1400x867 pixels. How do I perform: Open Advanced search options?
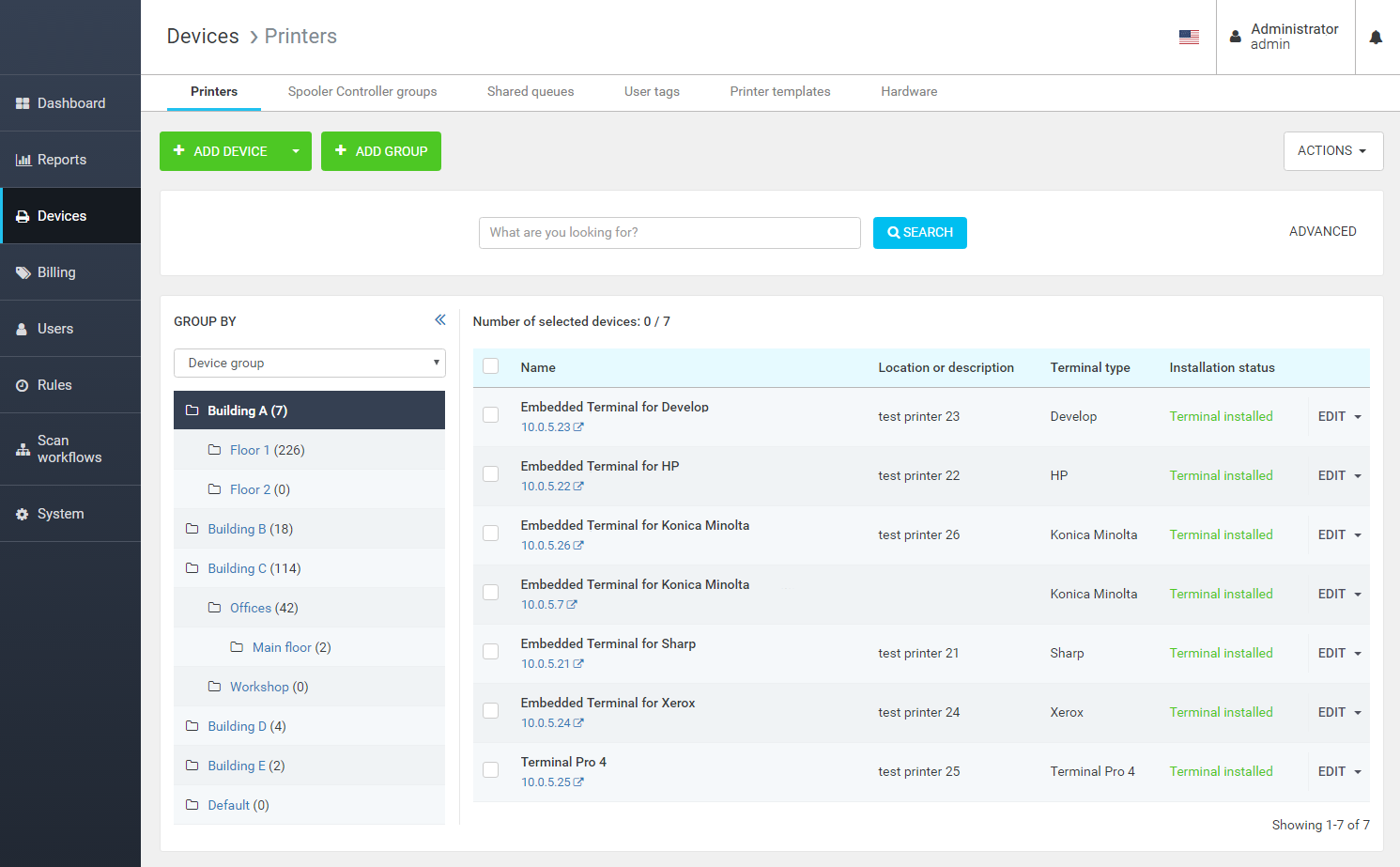[1322, 232]
